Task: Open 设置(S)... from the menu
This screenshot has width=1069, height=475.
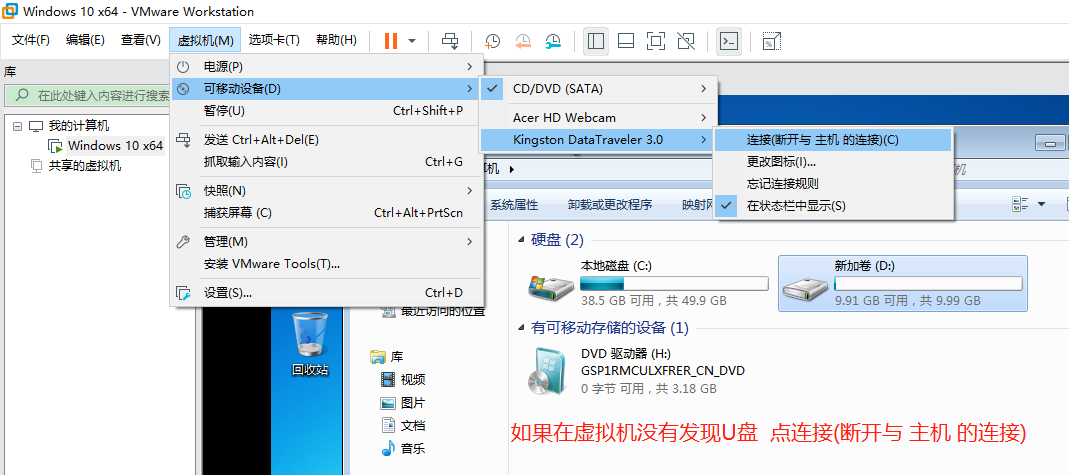Action: point(326,293)
